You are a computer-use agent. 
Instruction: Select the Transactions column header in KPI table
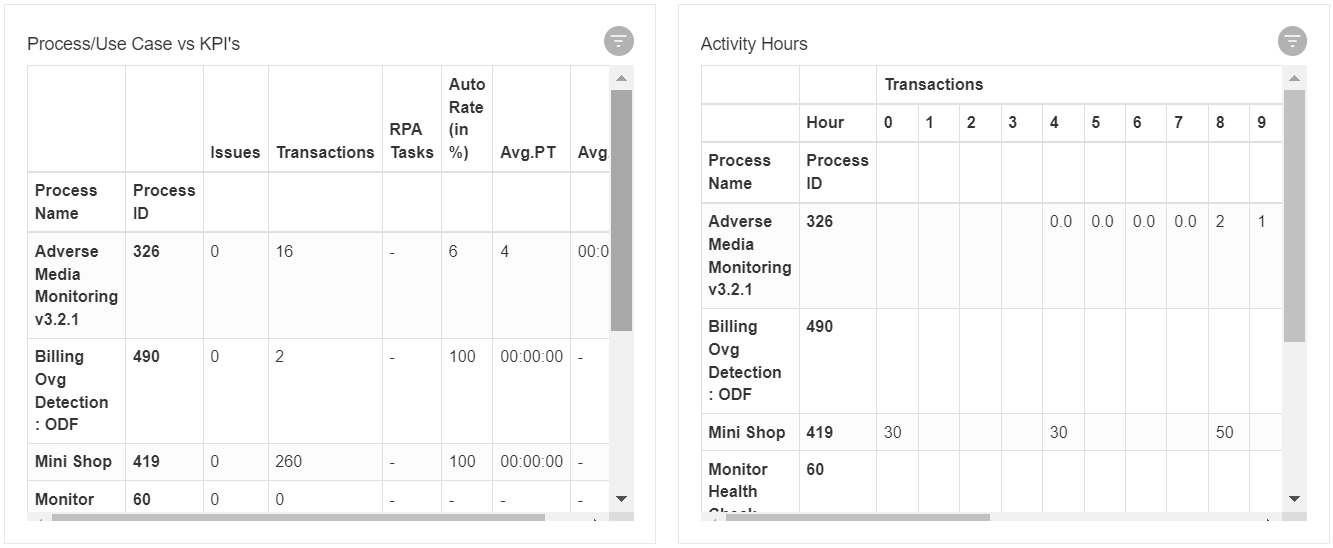pyautogui.click(x=325, y=152)
